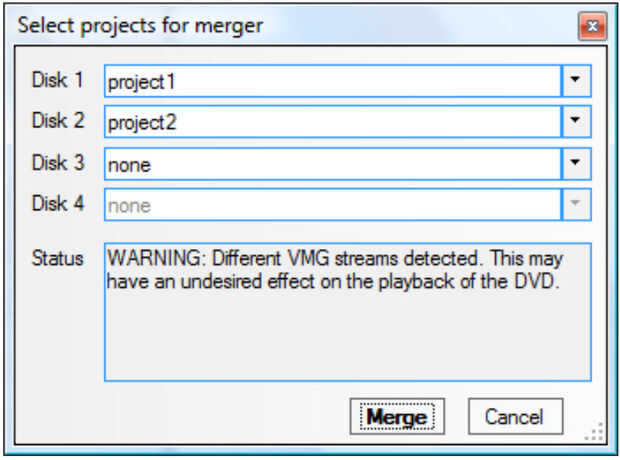Click the greyed-out Disk 4 dropdown arrow
This screenshot has width=620, height=460.
coord(575,203)
